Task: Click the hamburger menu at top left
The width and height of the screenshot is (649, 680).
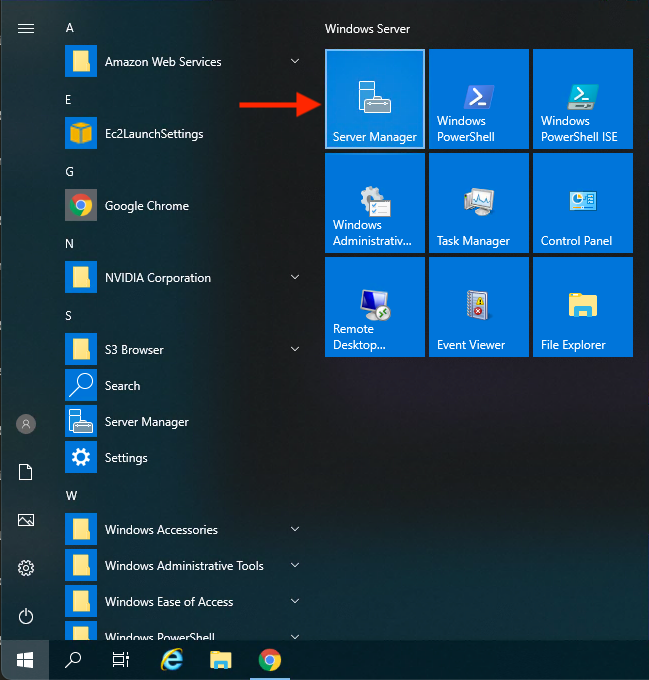Action: [x=26, y=29]
